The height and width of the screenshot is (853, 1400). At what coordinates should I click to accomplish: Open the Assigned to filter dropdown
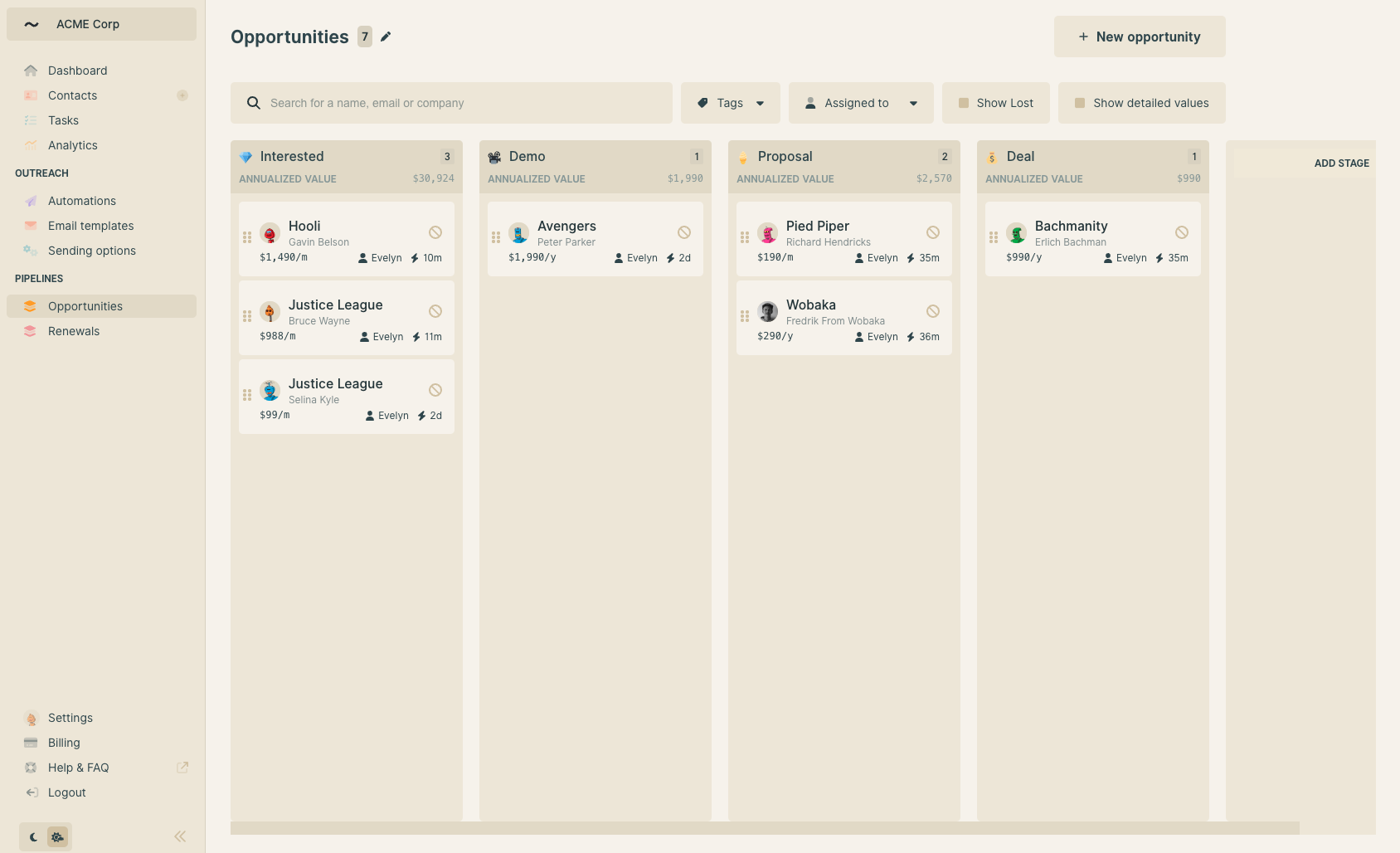861,103
